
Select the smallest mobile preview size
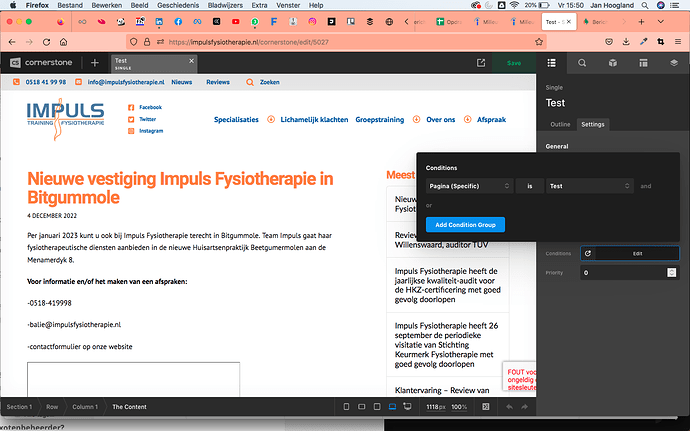[x=346, y=407]
